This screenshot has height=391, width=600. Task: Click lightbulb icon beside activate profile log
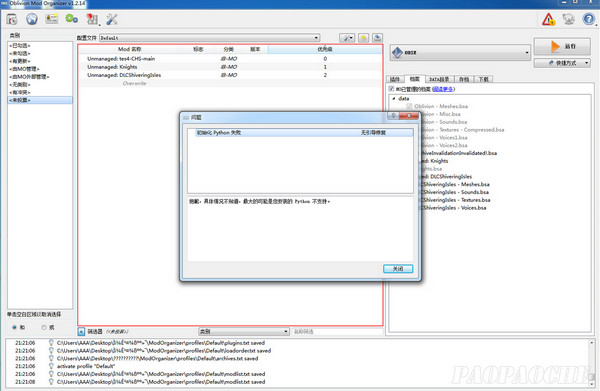(51, 366)
